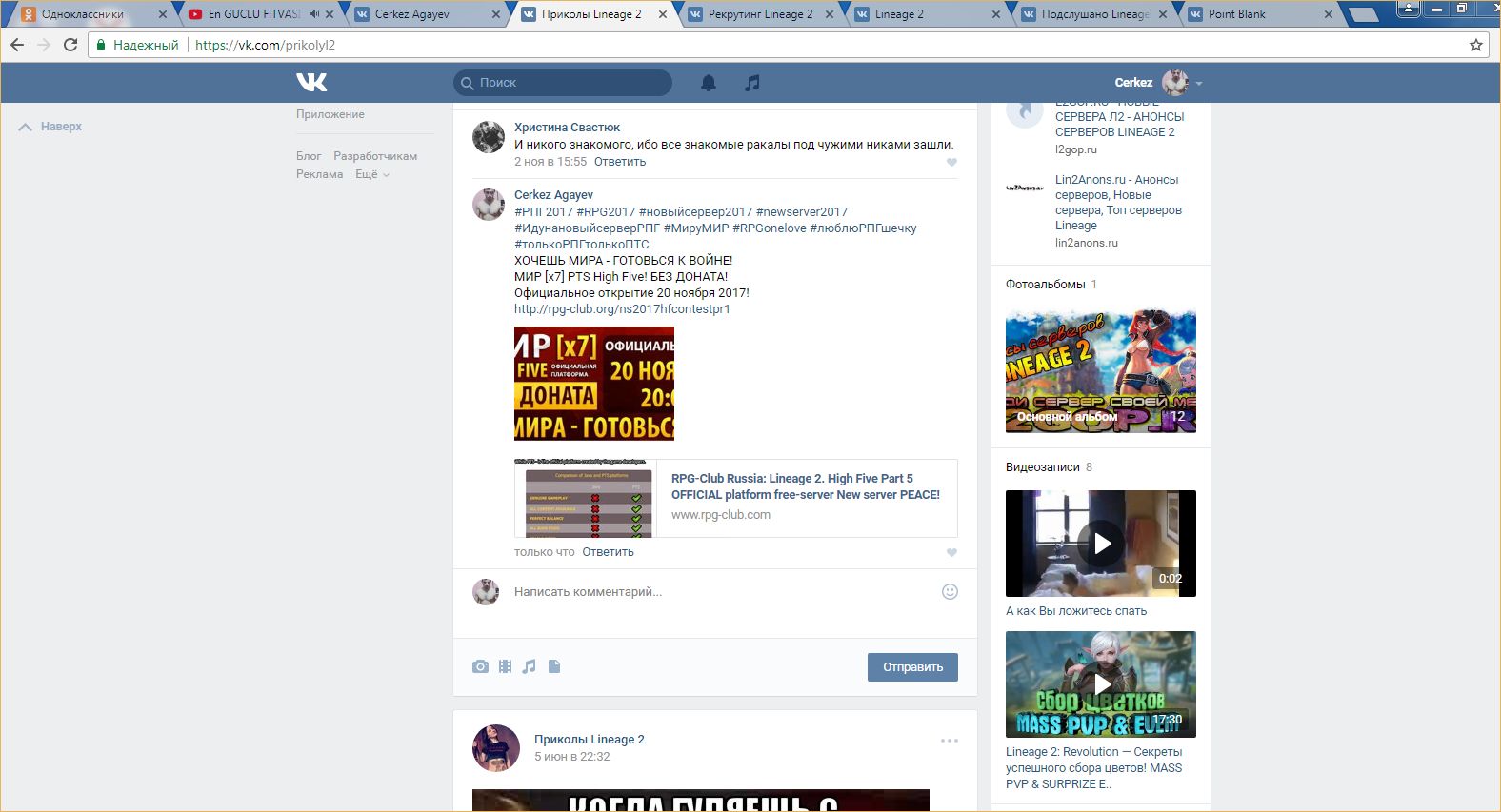Expand the Cerkez account dropdown
Viewport: 1501px width, 812px height.
point(1199,84)
